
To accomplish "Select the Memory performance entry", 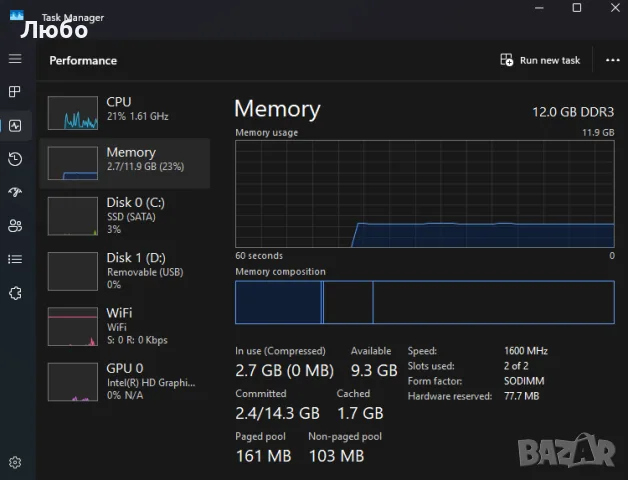I will [125, 163].
